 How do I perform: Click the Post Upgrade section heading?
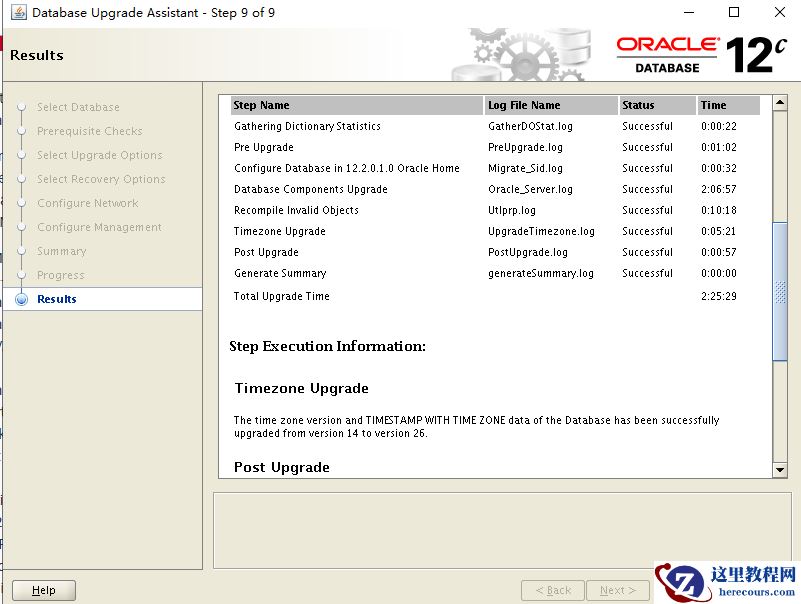(281, 467)
